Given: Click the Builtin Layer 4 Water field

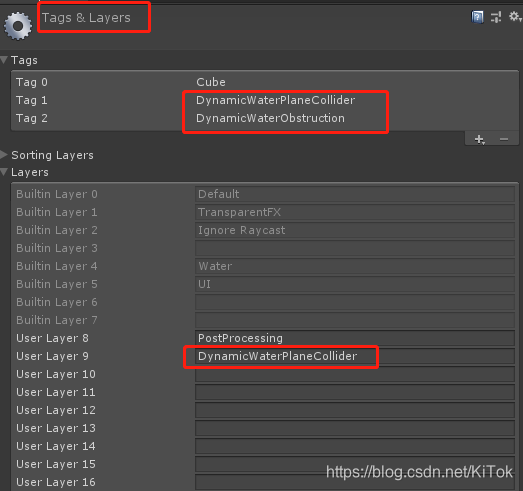Looking at the screenshot, I should coord(355,266).
